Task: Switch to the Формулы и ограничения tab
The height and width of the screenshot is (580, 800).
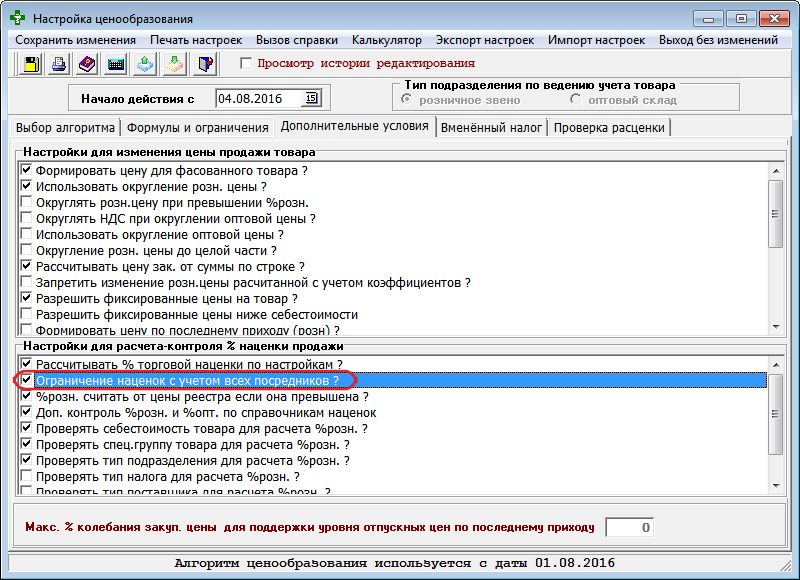Action: (x=198, y=128)
